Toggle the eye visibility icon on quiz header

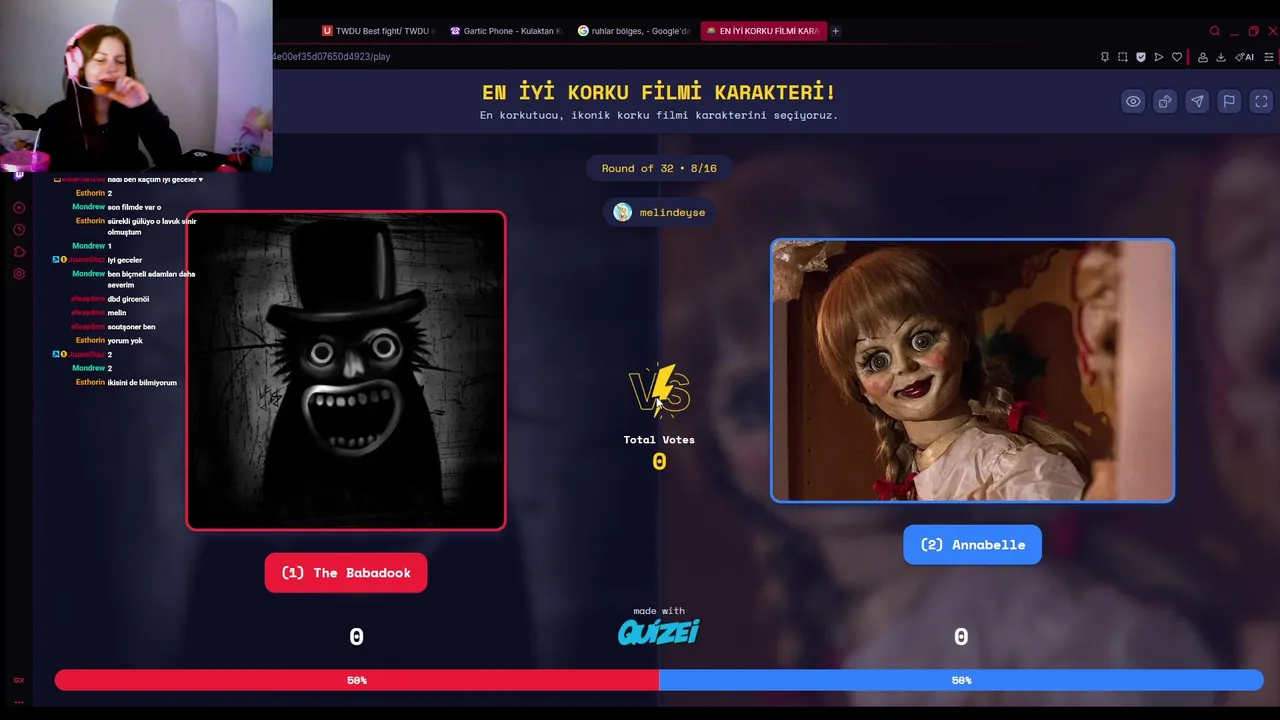[1133, 101]
